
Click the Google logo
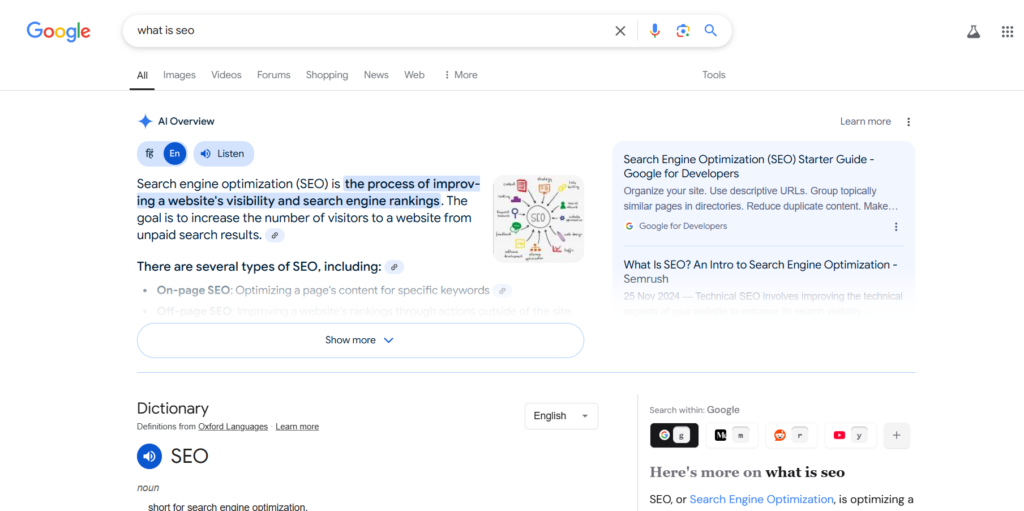point(58,31)
